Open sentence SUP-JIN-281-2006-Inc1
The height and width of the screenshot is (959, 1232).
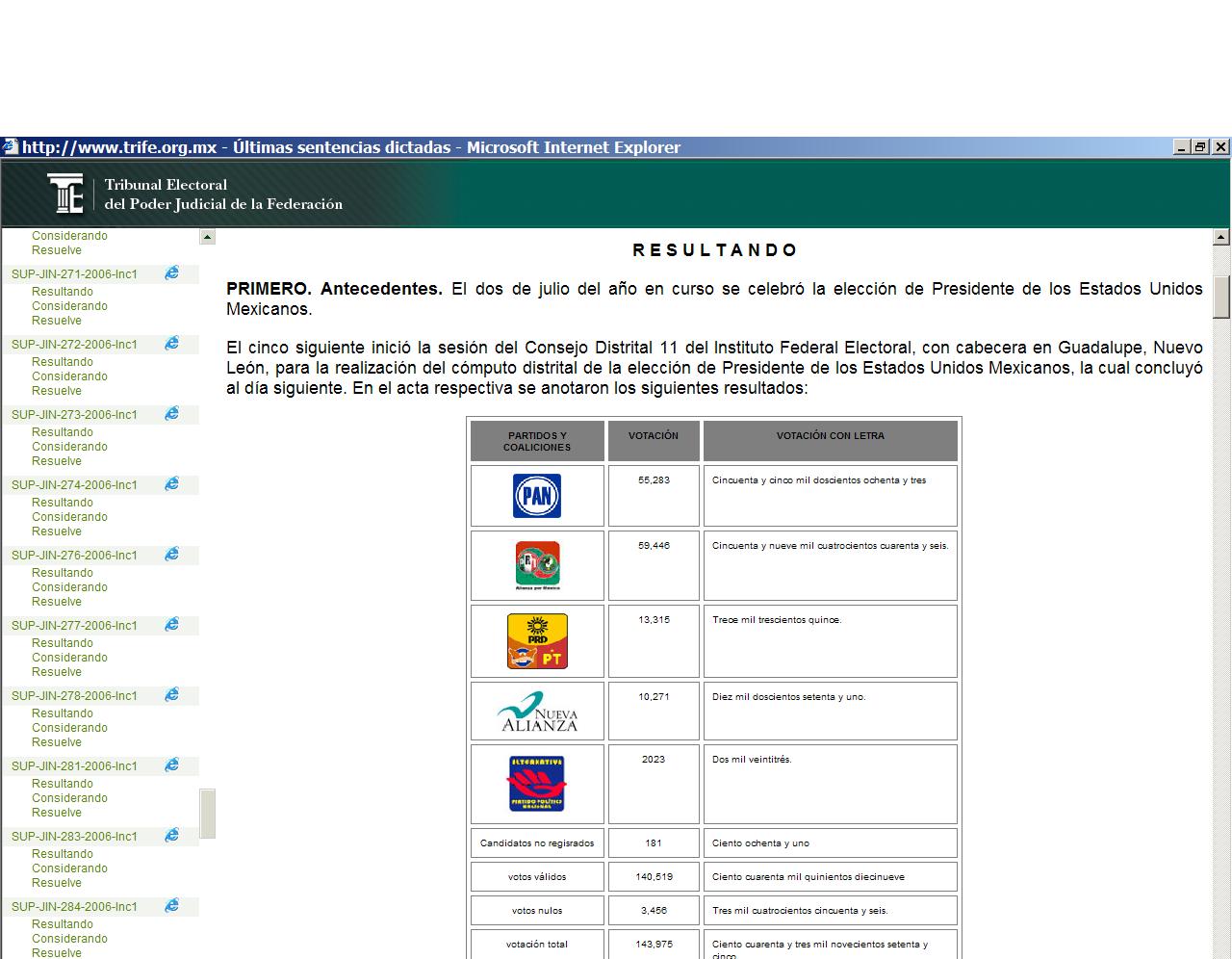74,766
